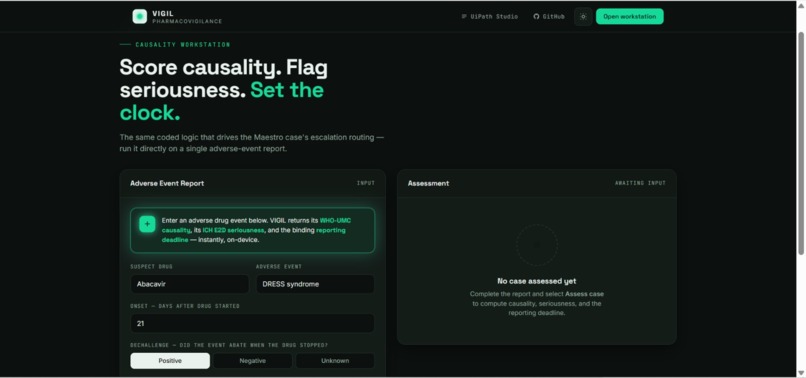Image resolution: width=806 pixels, height=378 pixels.
Task: Toggle the light/dark theme sun icon
Action: pyautogui.click(x=583, y=16)
